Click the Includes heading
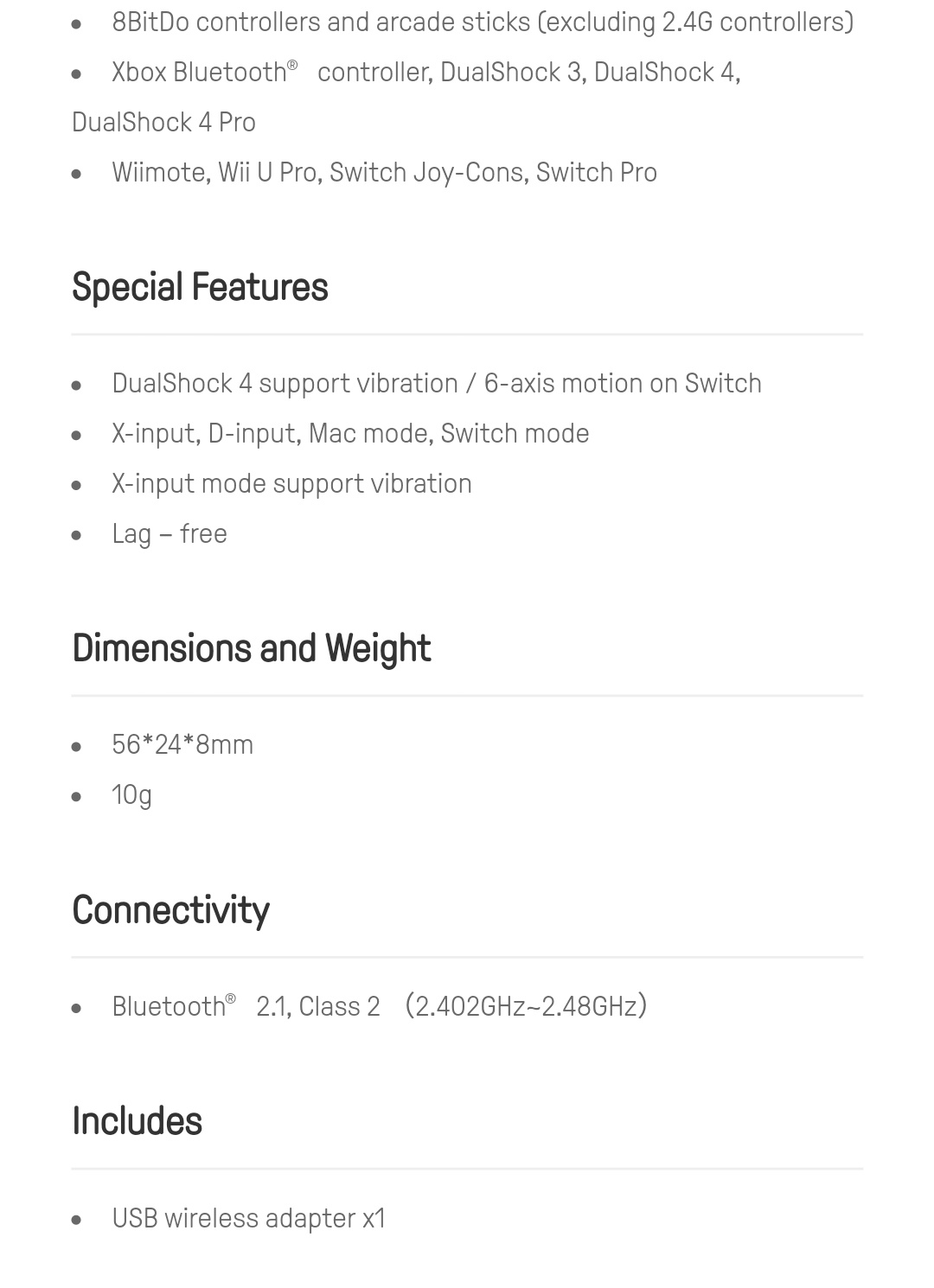Screen dimensions: 934x1288 [x=137, y=1121]
